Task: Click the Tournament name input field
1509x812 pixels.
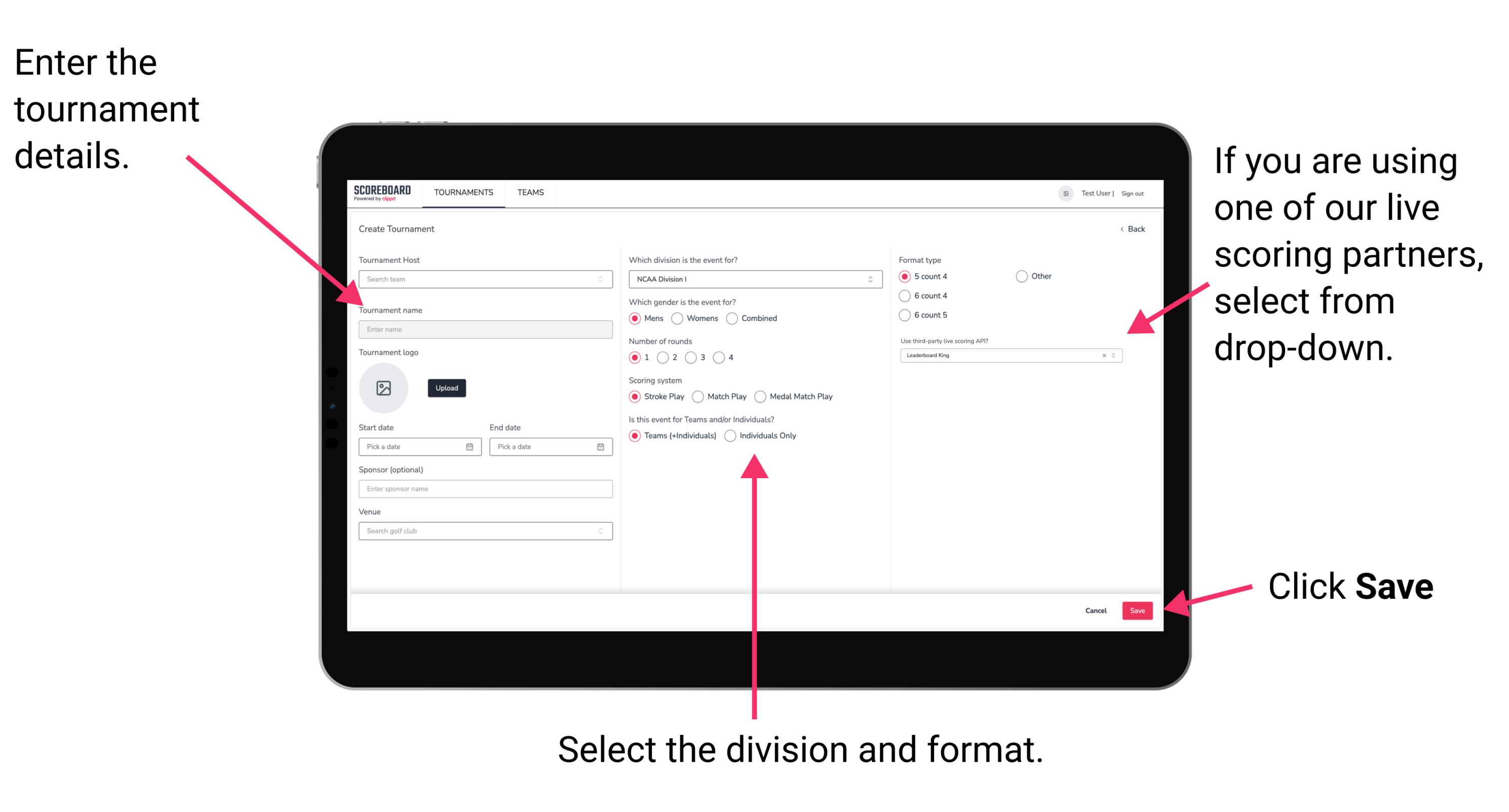Action: 485,329
